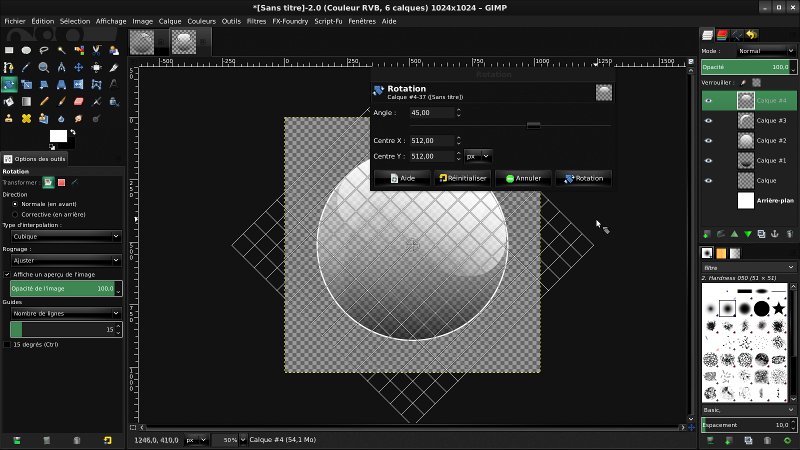The height and width of the screenshot is (450, 800).
Task: Click Réinitialiser button
Action: pos(463,178)
